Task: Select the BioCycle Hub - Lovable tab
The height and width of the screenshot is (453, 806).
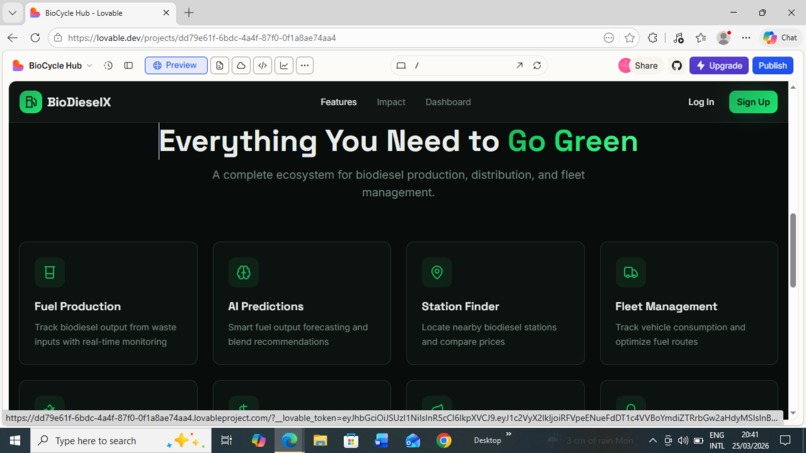Action: pos(100,13)
